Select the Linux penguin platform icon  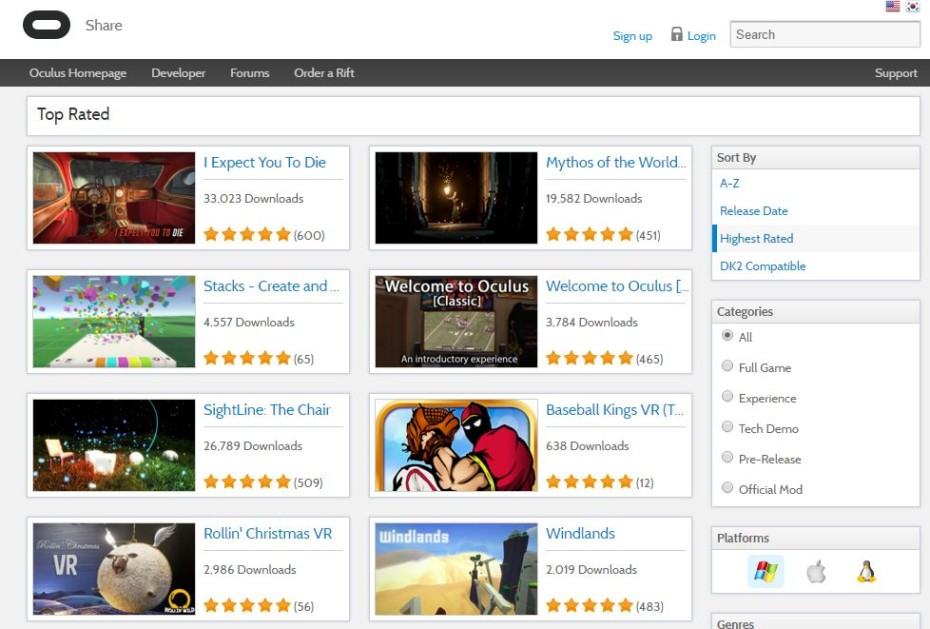tap(866, 572)
